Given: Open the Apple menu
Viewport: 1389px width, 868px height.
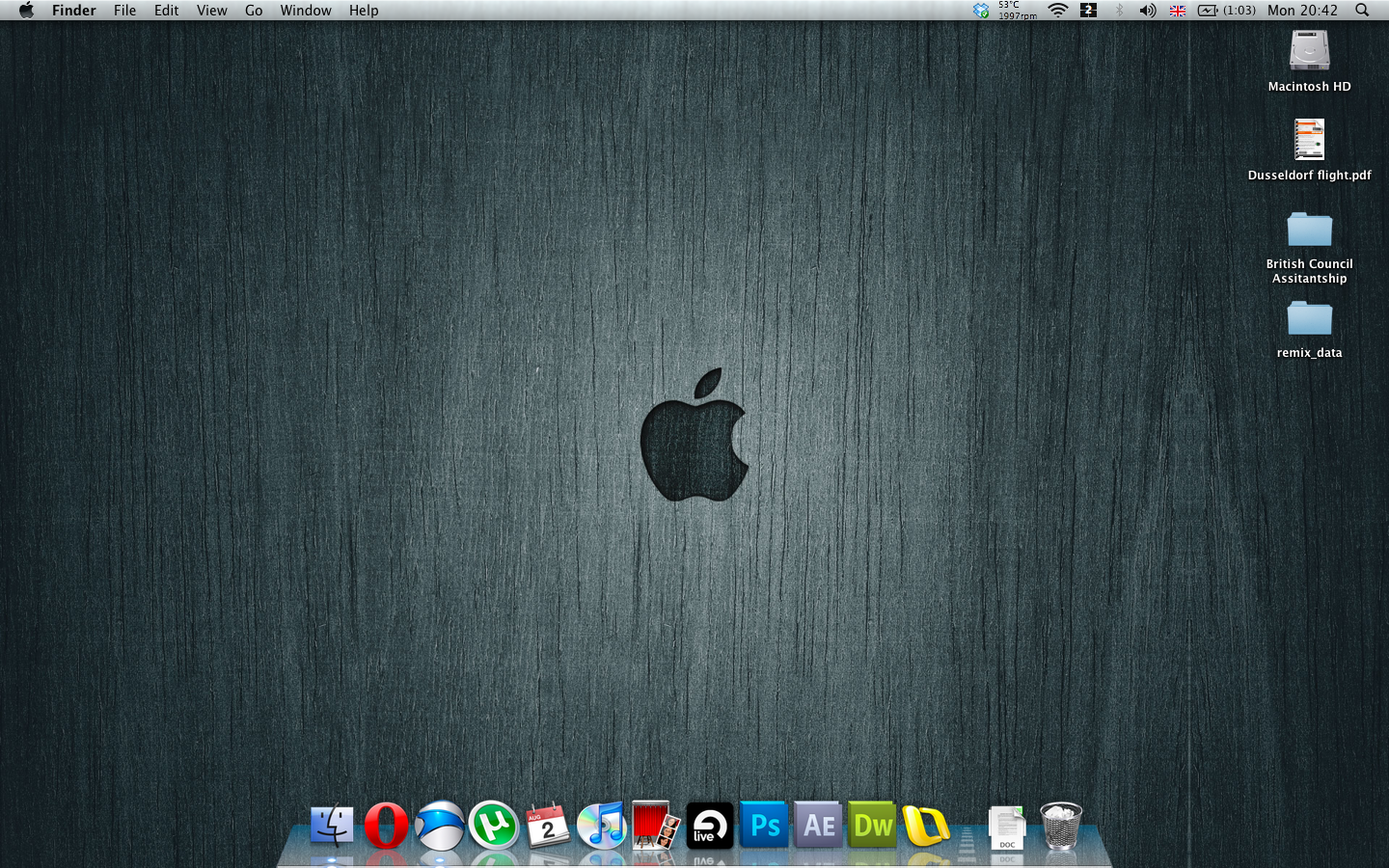Looking at the screenshot, I should 26,11.
